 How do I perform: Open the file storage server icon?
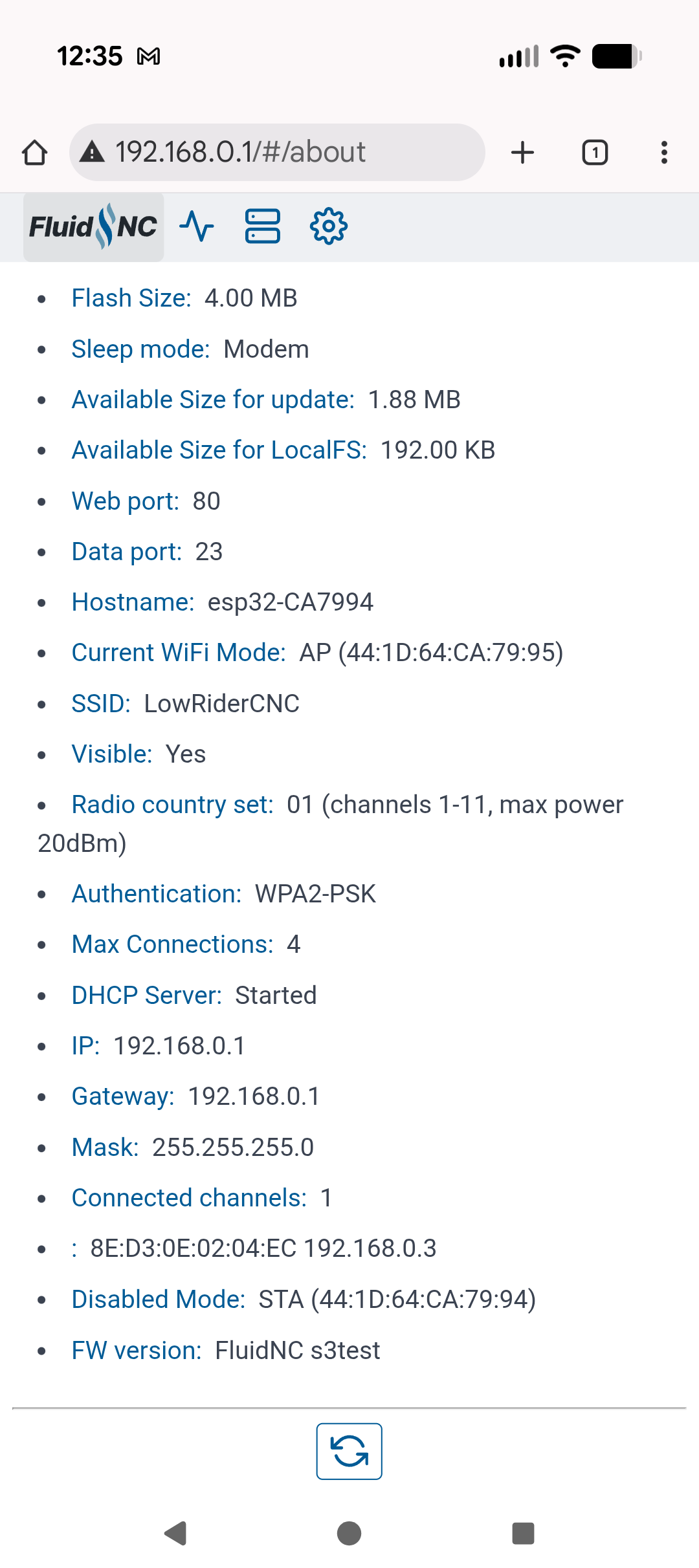tap(263, 226)
